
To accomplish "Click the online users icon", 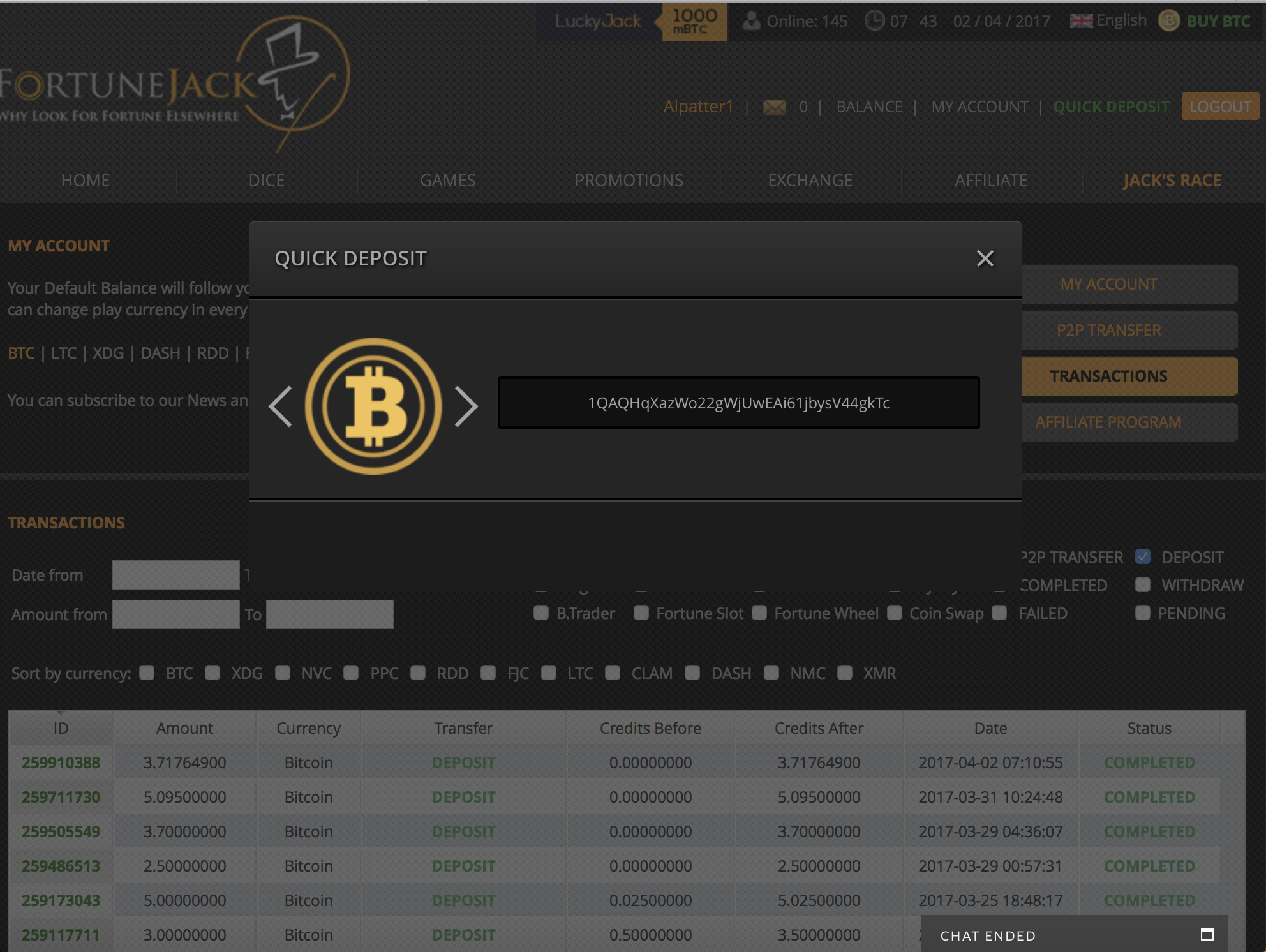I will pos(752,21).
